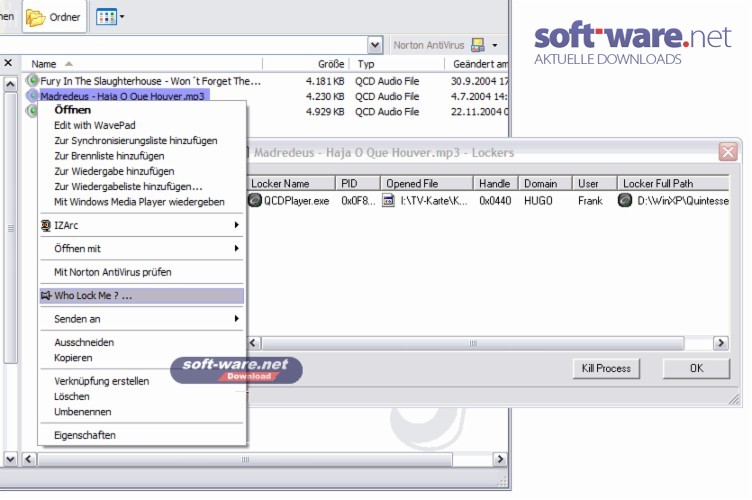The height and width of the screenshot is (500, 752).
Task: Click the Lockers list left scroll arrow
Action: (254, 343)
